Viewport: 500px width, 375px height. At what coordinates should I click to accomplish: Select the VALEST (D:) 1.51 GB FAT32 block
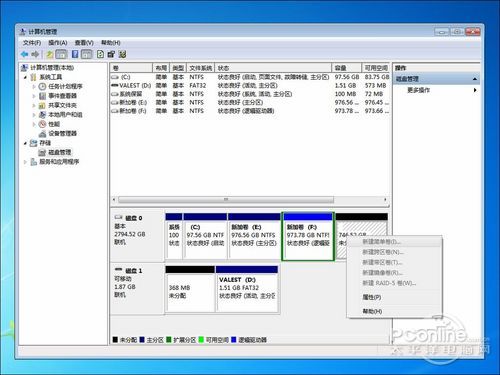(x=247, y=289)
